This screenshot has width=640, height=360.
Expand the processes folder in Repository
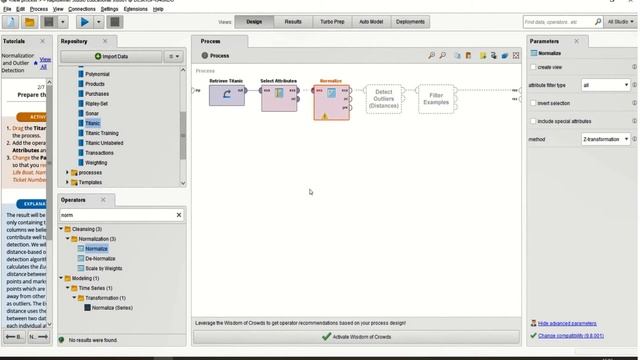pyautogui.click(x=67, y=172)
